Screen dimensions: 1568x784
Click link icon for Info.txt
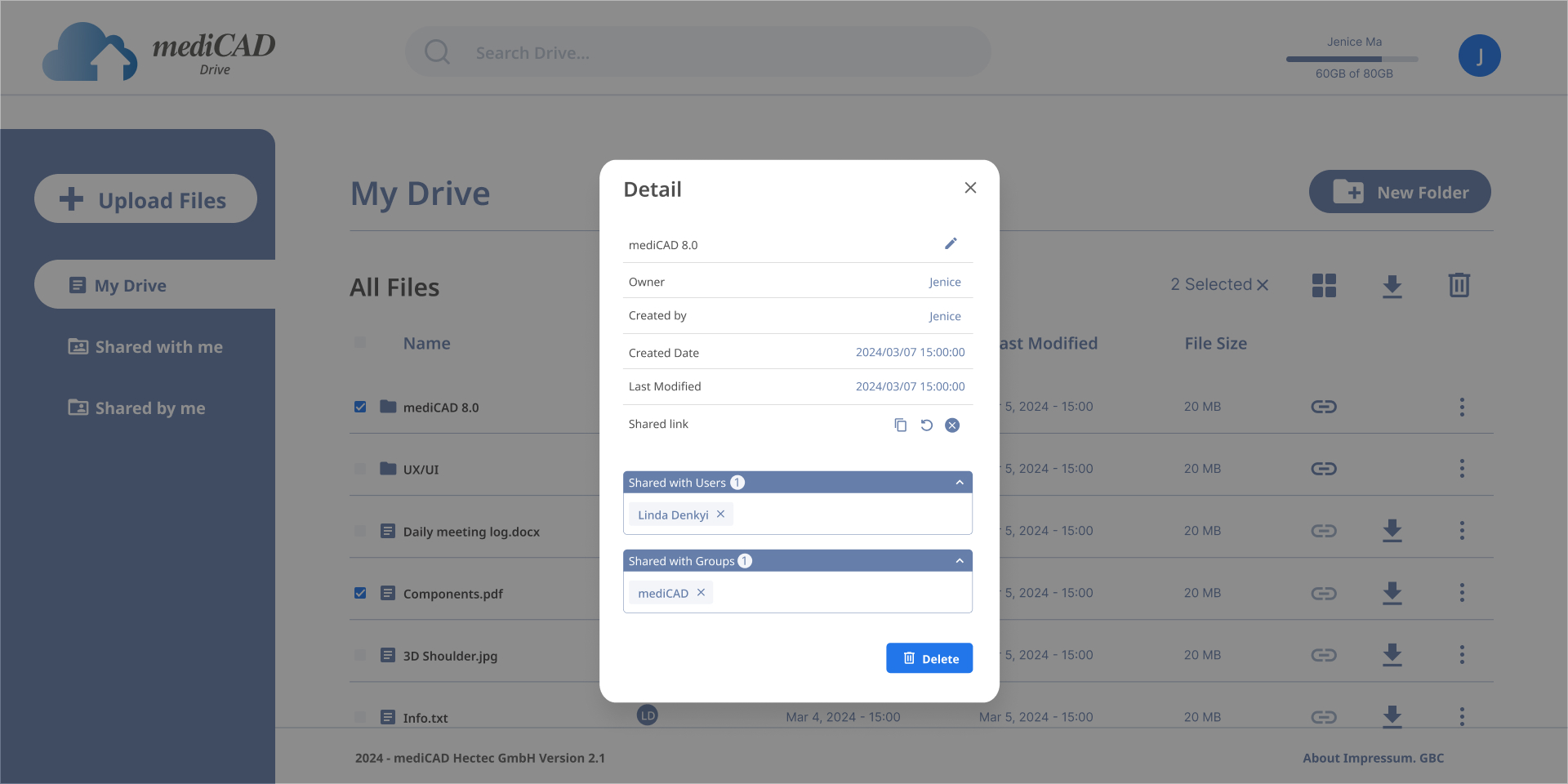pyautogui.click(x=1324, y=717)
